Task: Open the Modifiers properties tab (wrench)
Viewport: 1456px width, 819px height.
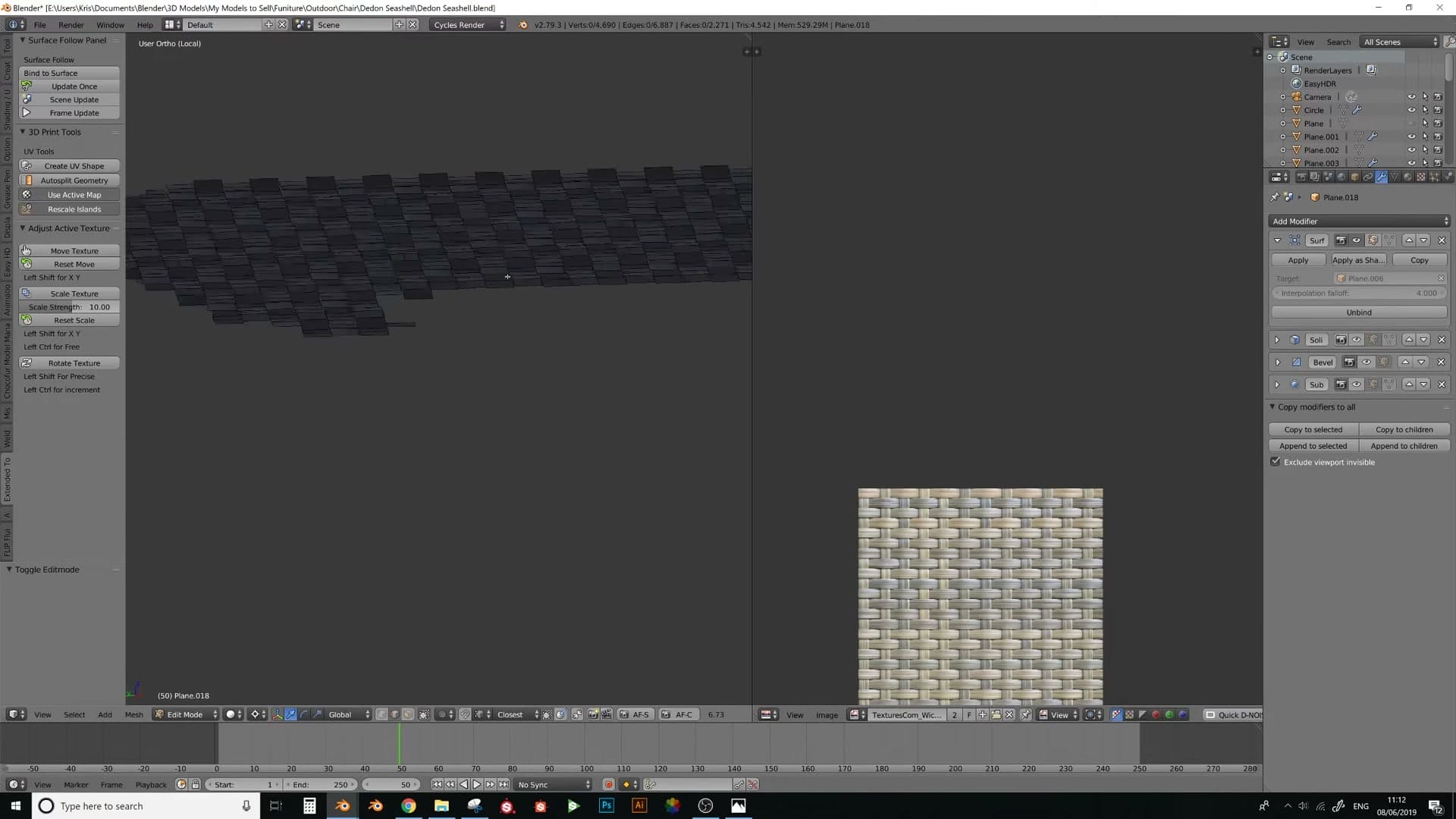Action: [x=1381, y=177]
